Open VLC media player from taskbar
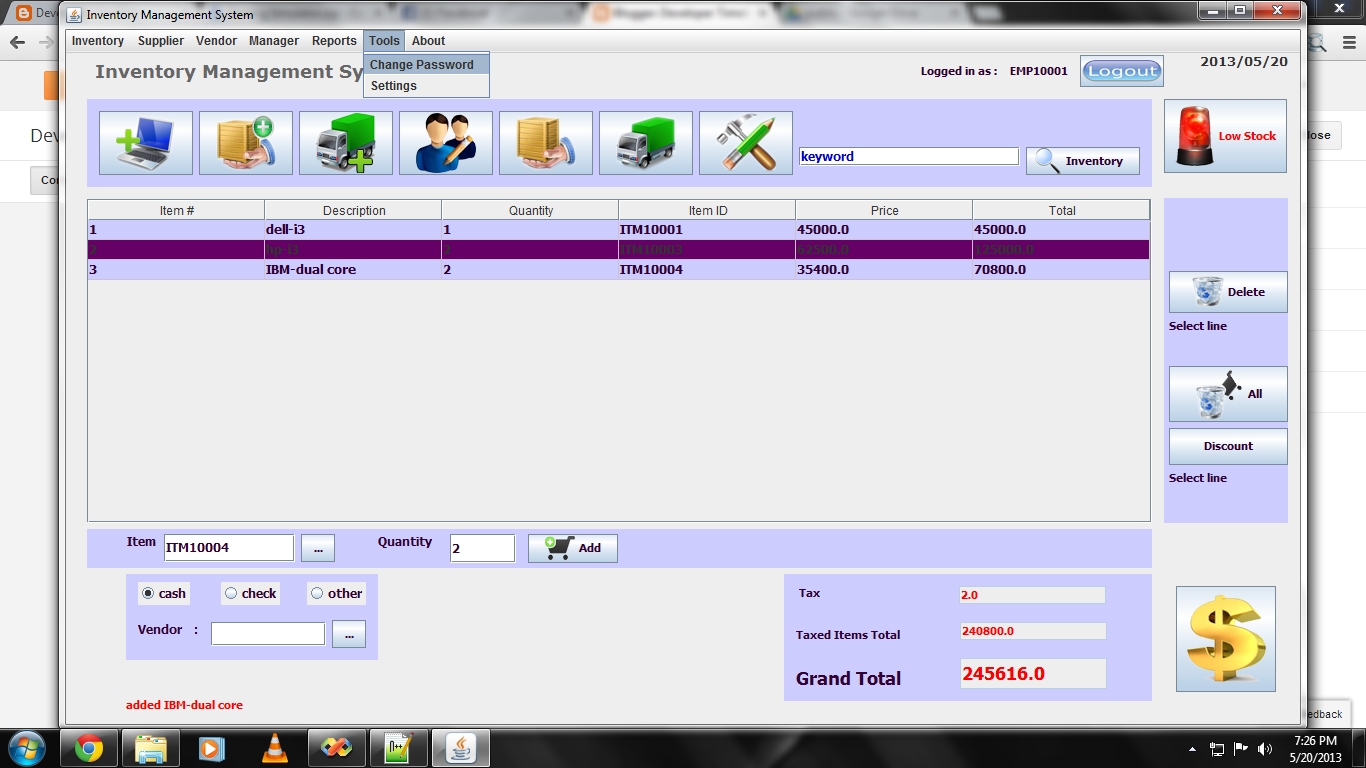 click(274, 748)
